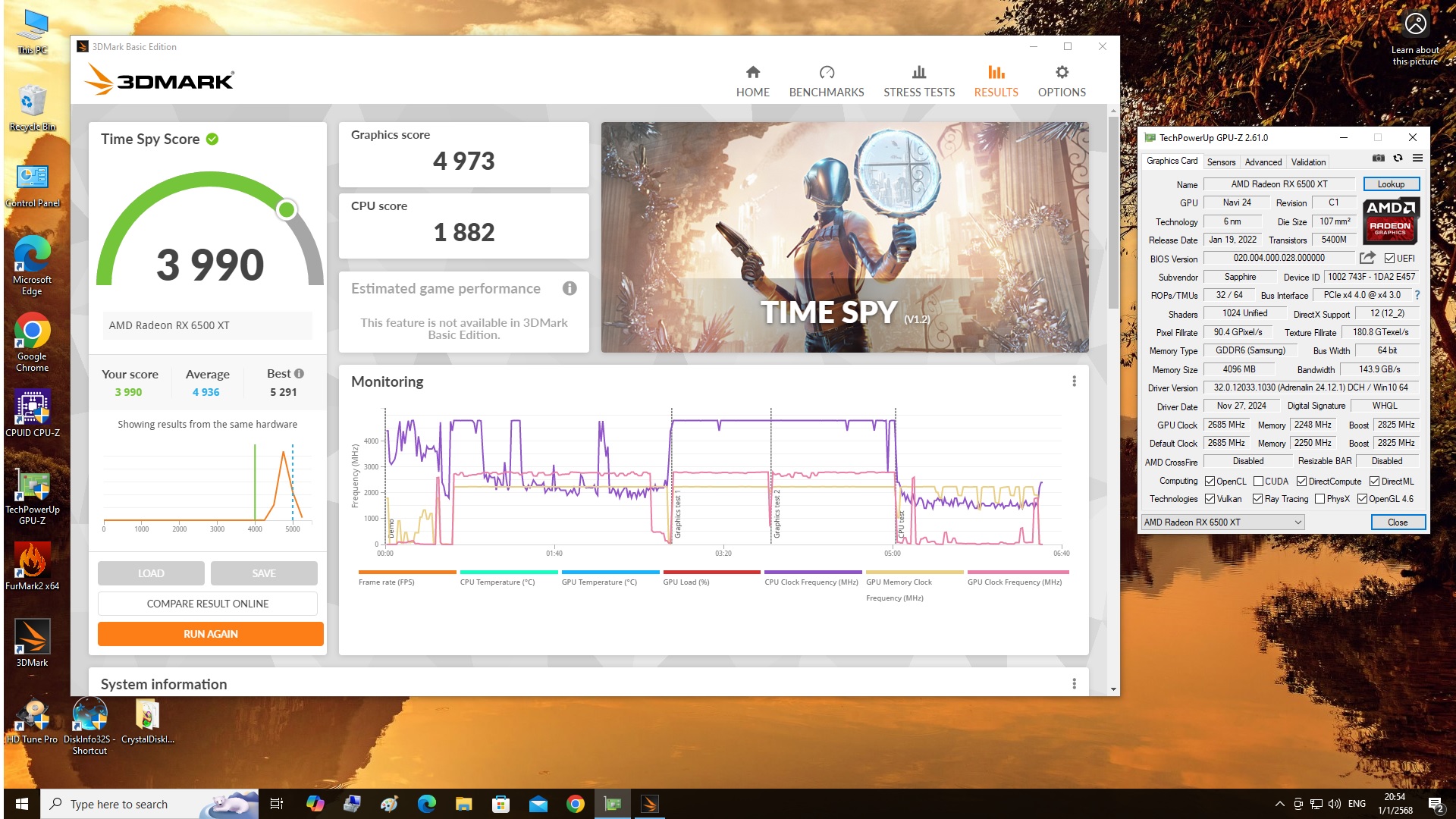Image resolution: width=1456 pixels, height=819 pixels.
Task: Click the BIOS export share icon
Action: click(1367, 259)
